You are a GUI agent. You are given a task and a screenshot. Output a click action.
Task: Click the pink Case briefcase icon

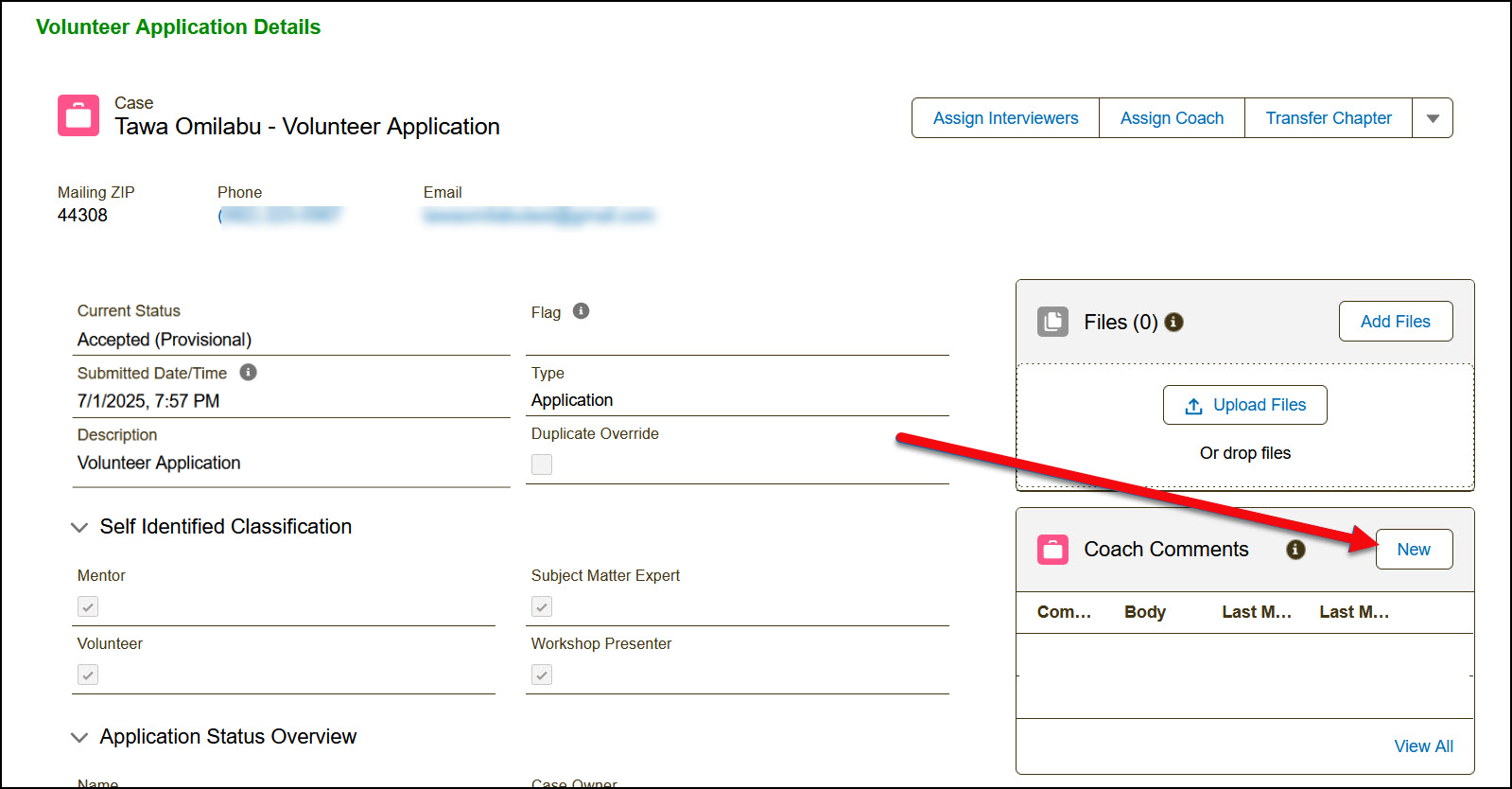78,115
